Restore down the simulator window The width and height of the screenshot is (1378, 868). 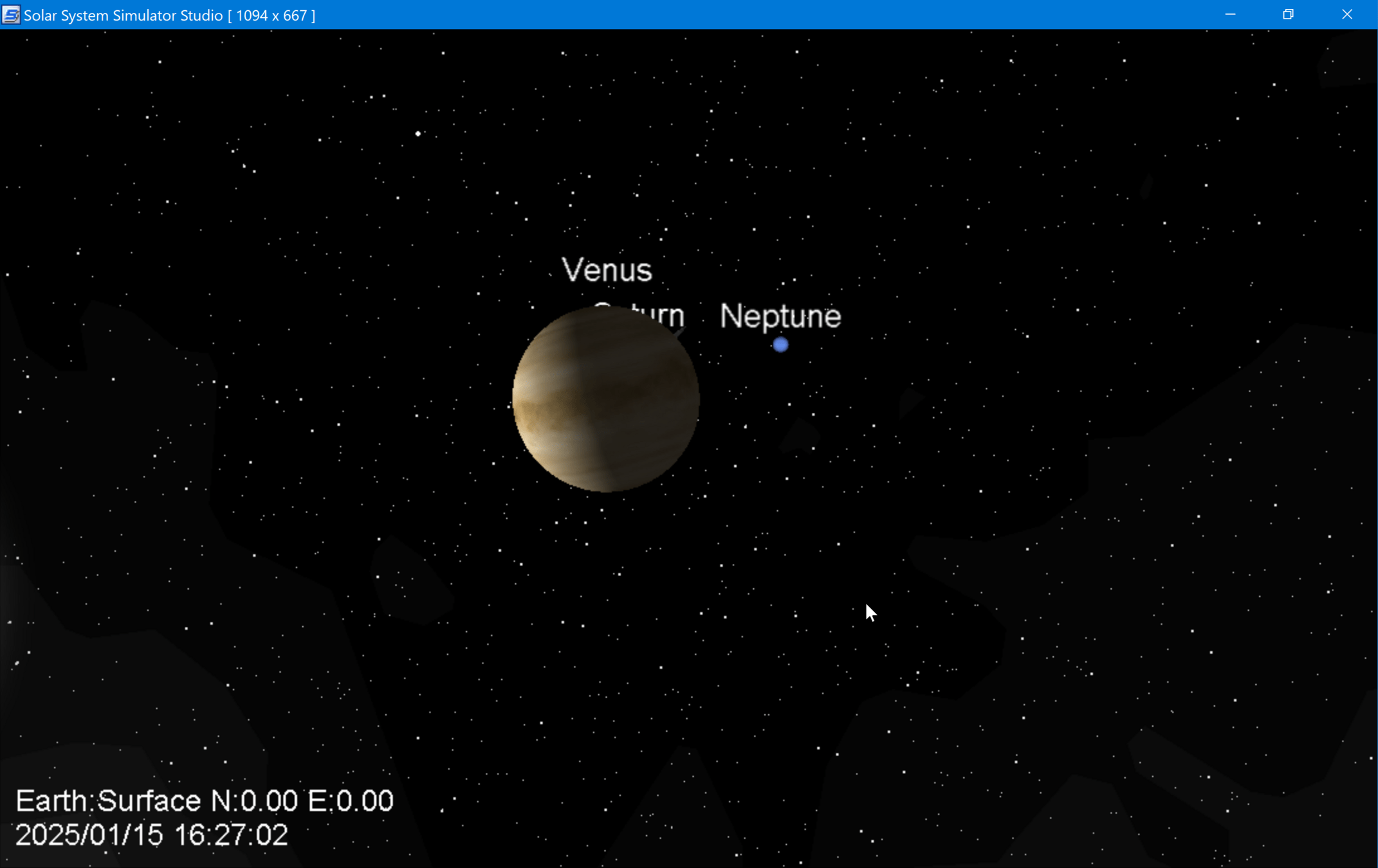coord(1288,15)
